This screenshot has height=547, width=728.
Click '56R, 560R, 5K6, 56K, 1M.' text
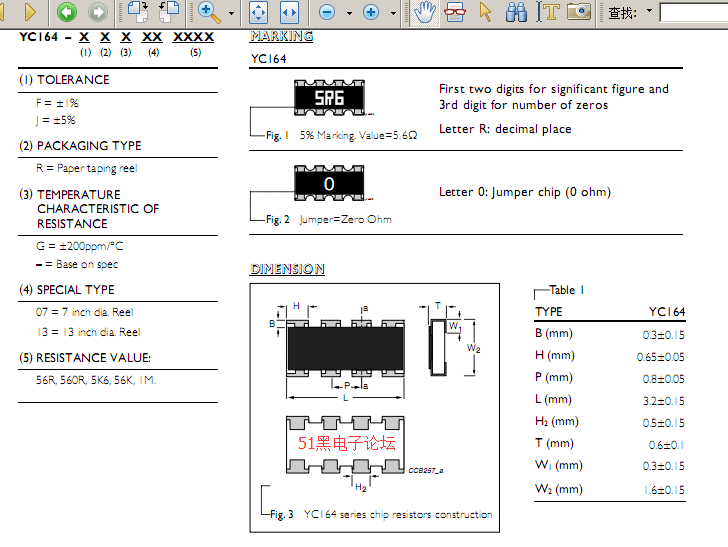(96, 380)
